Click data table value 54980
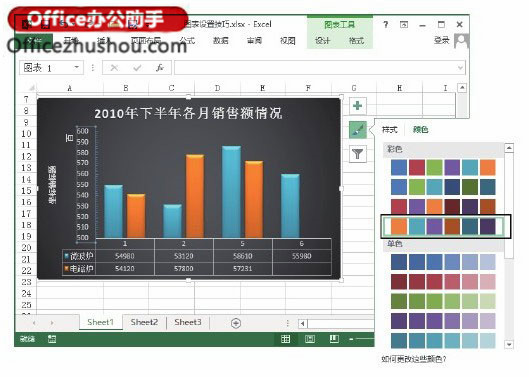Image resolution: width=529 pixels, height=377 pixels. [124, 256]
